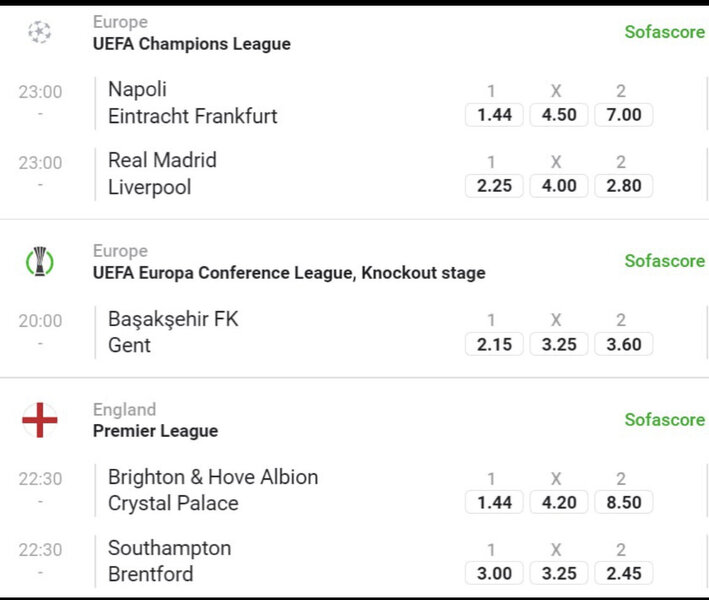The height and width of the screenshot is (600, 709).
Task: Click the Europa Conference League trophy icon
Action: tap(39, 262)
